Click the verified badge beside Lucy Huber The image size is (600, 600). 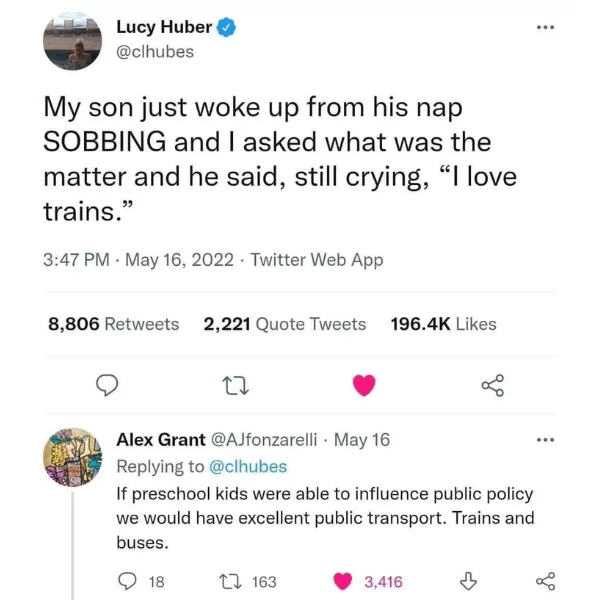227,28
